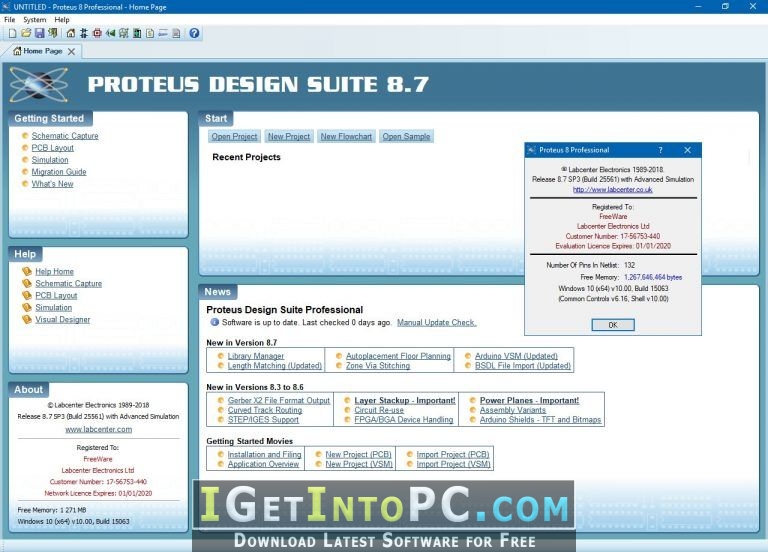This screenshot has height=552, width=768.
Task: Open the File menu
Action: click(x=10, y=20)
